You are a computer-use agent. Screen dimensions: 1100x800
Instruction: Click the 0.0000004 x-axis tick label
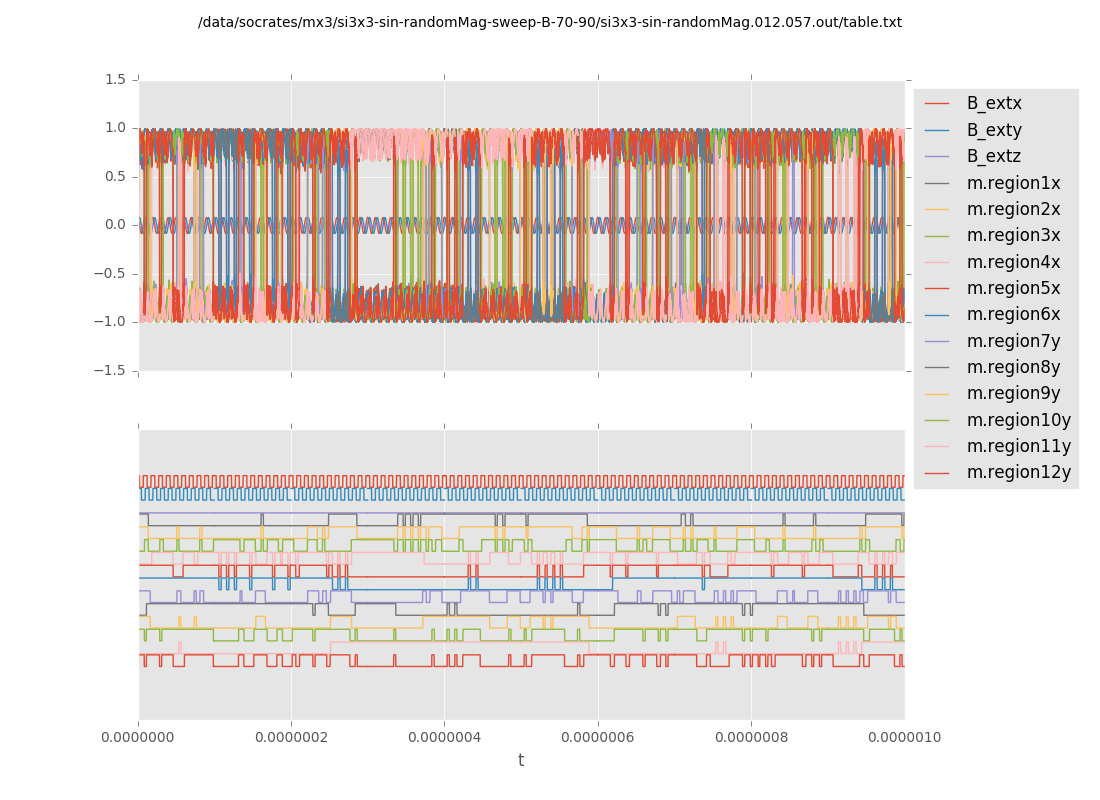tap(444, 737)
